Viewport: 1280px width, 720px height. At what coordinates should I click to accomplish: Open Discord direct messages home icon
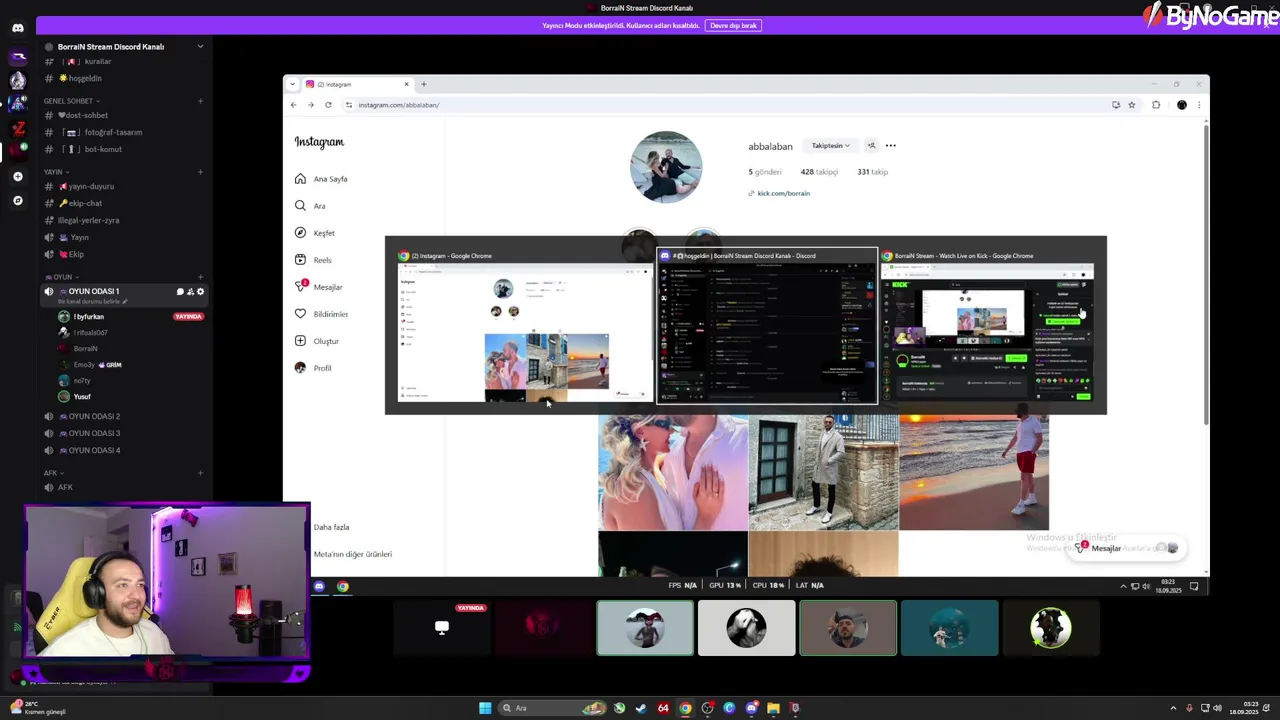[17, 28]
